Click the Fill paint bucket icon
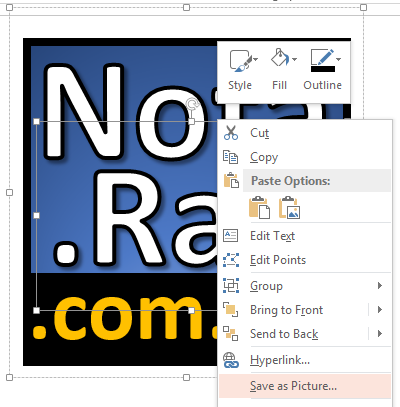This screenshot has width=400, height=407. coord(279,58)
